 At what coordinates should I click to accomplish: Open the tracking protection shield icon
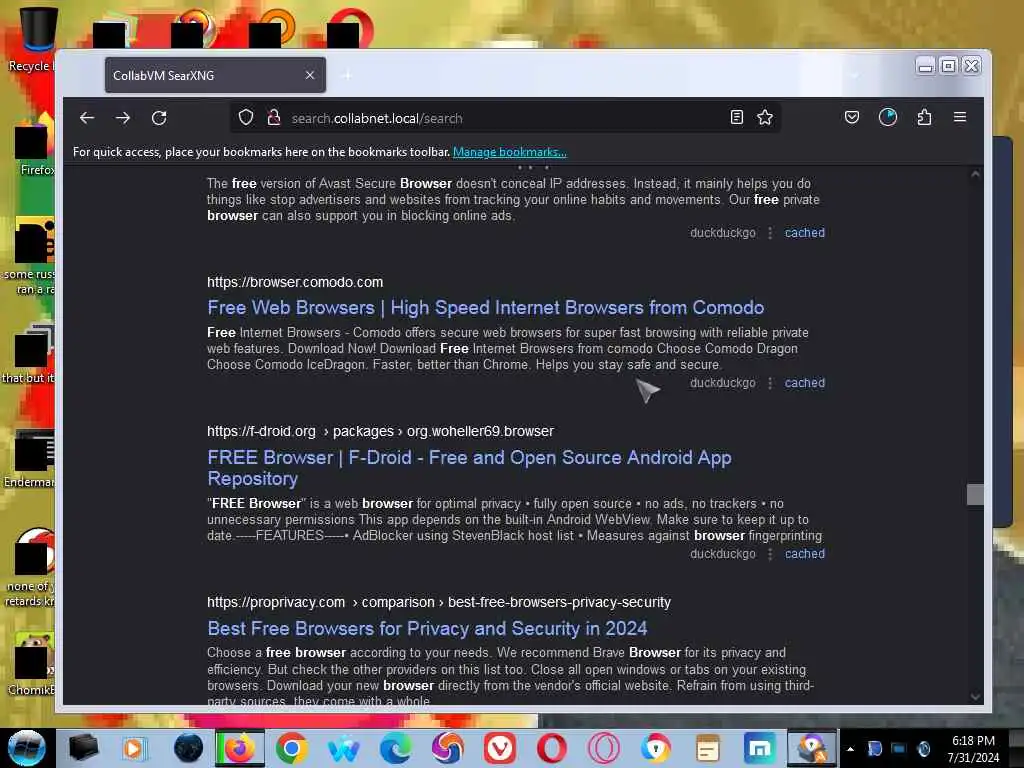tap(246, 118)
